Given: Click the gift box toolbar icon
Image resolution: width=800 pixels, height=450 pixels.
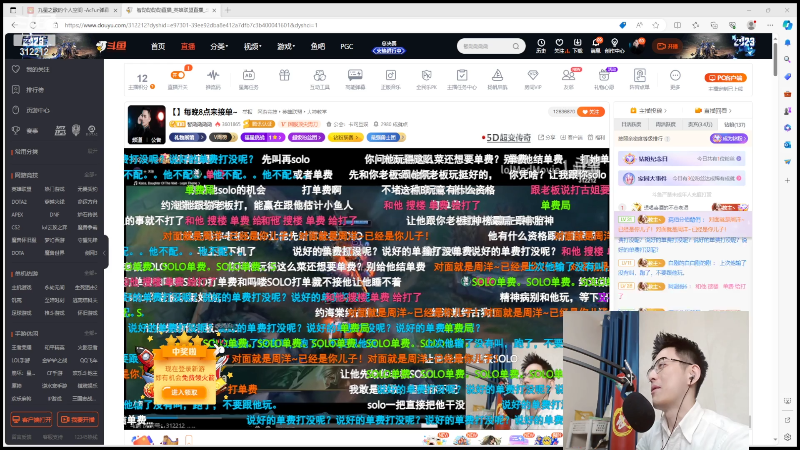Looking at the screenshot, I should point(284,76).
